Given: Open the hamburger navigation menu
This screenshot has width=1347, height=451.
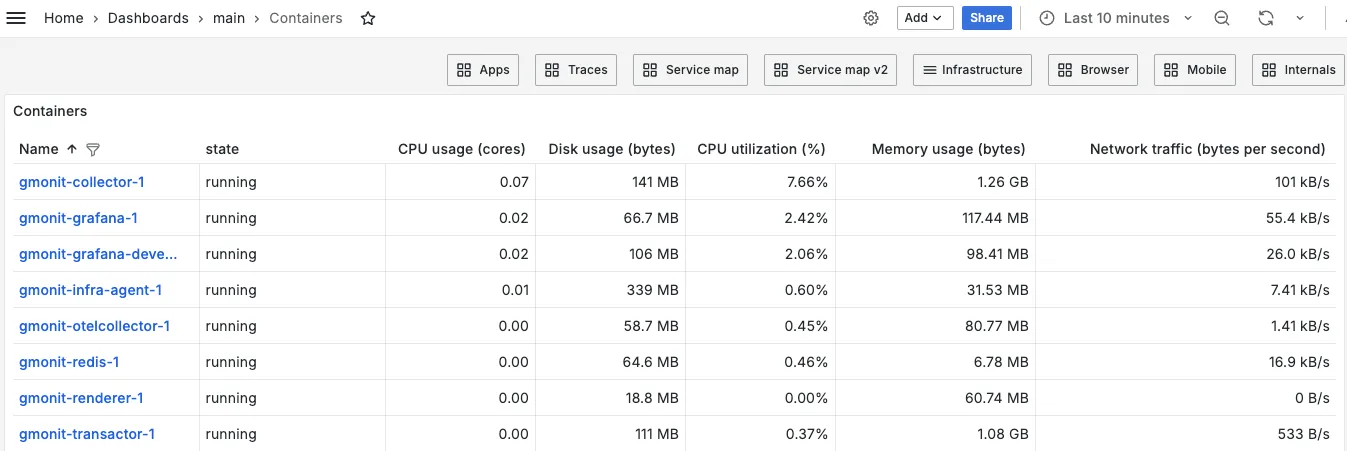Looking at the screenshot, I should click(x=16, y=18).
